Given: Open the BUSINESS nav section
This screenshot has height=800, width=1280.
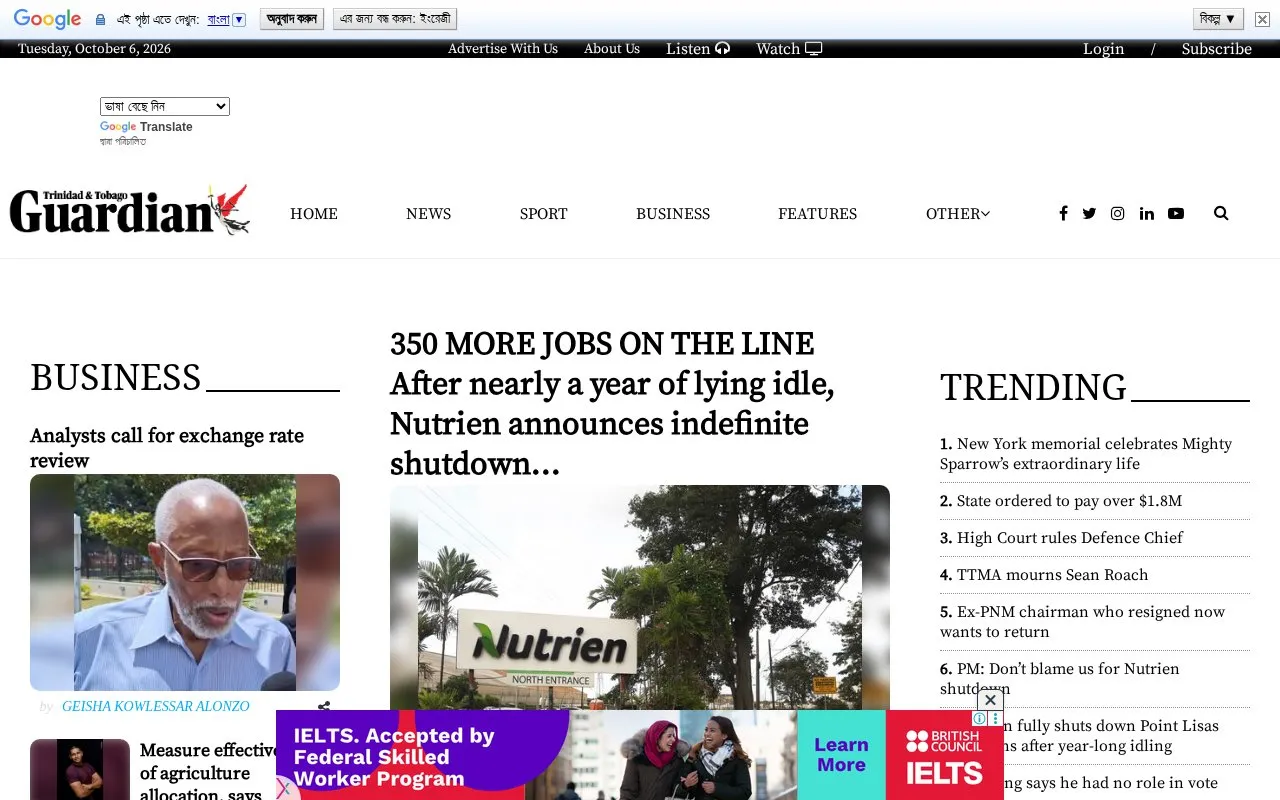Looking at the screenshot, I should tap(673, 213).
